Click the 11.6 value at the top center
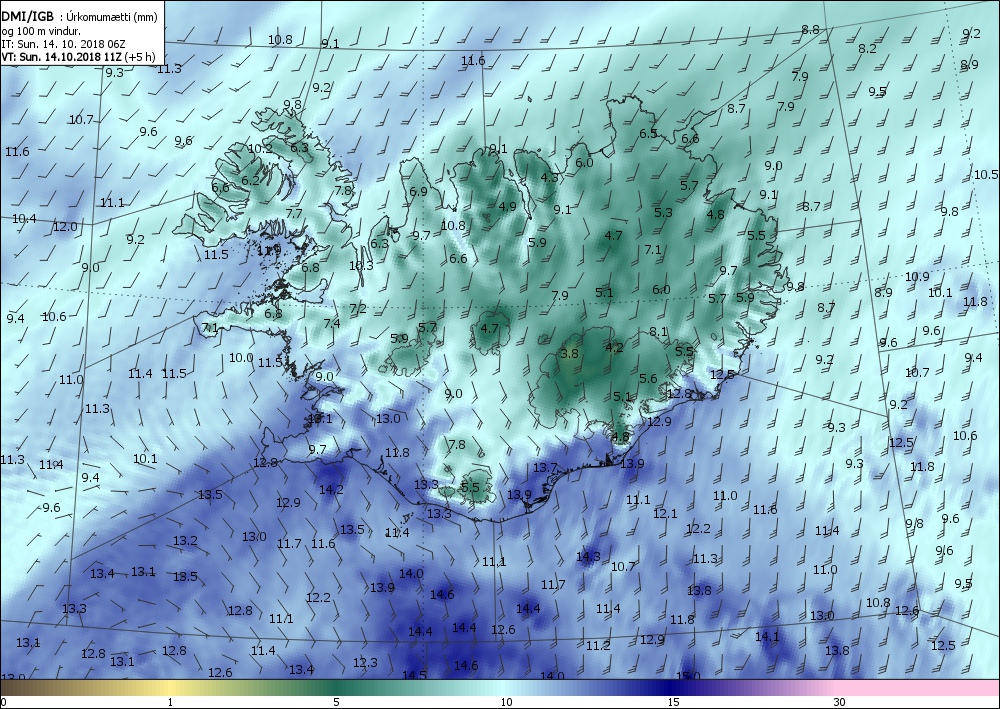This screenshot has width=1000, height=709. coord(473,61)
